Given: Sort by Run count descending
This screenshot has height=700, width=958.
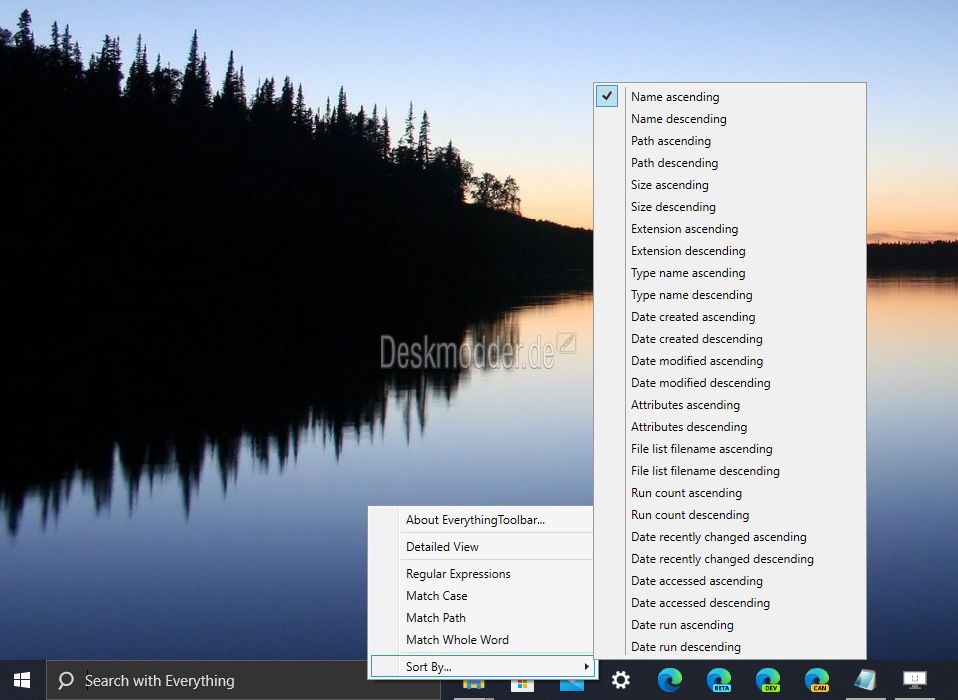Looking at the screenshot, I should pos(730,514).
